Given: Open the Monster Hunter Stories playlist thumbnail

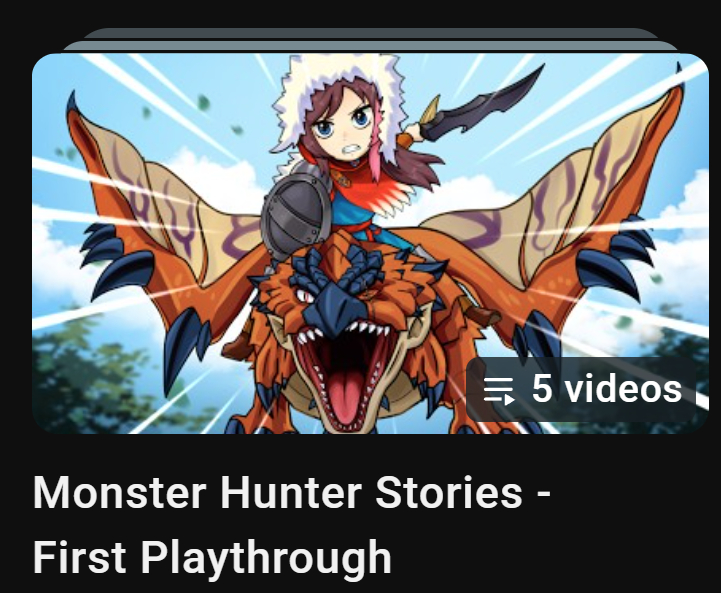Looking at the screenshot, I should 370,243.
